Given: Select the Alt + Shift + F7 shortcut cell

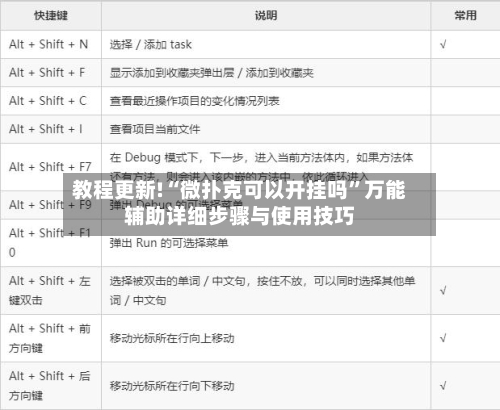Looking at the screenshot, I should click(x=50, y=167).
